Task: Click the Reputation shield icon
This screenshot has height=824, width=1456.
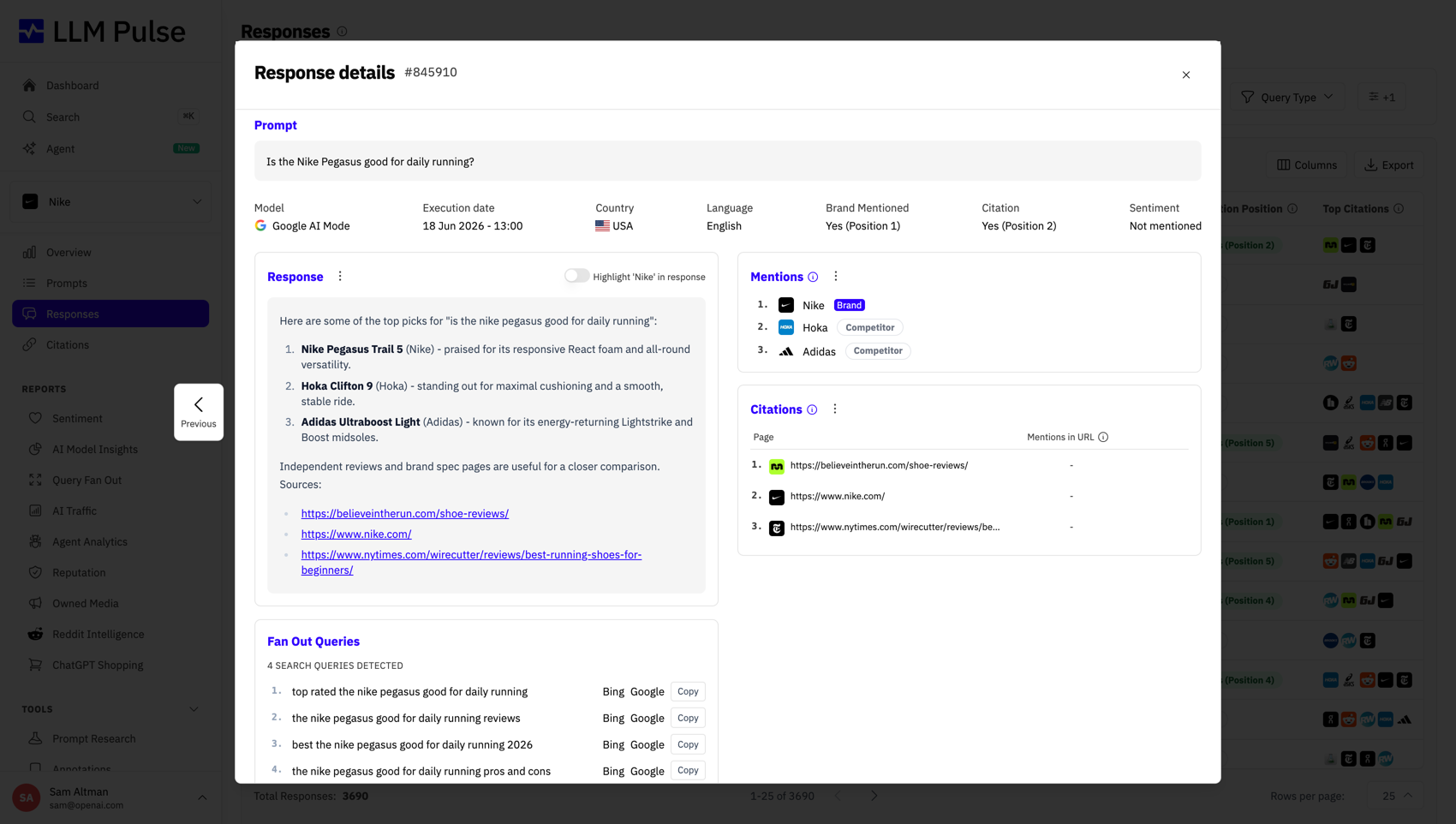Action: [x=35, y=573]
